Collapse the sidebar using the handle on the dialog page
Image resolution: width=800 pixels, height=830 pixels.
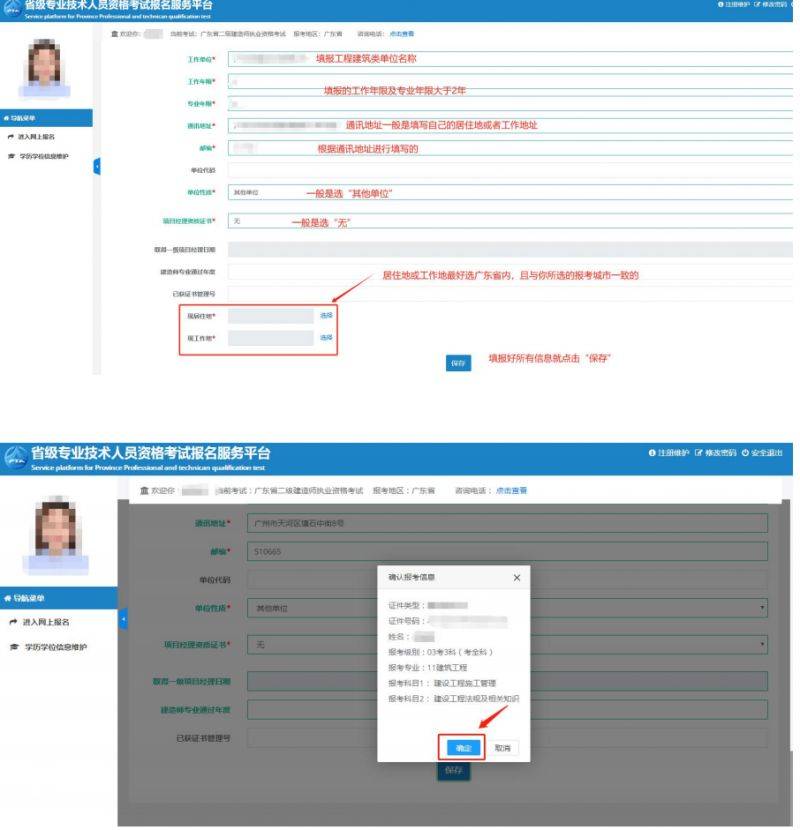tap(123, 619)
